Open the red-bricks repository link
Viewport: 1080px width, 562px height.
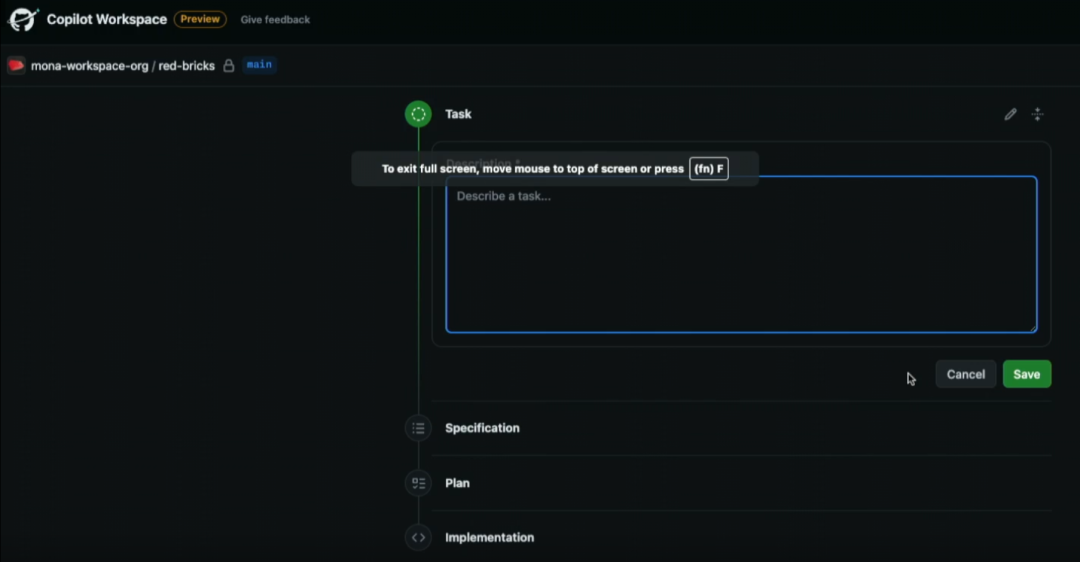[187, 66]
